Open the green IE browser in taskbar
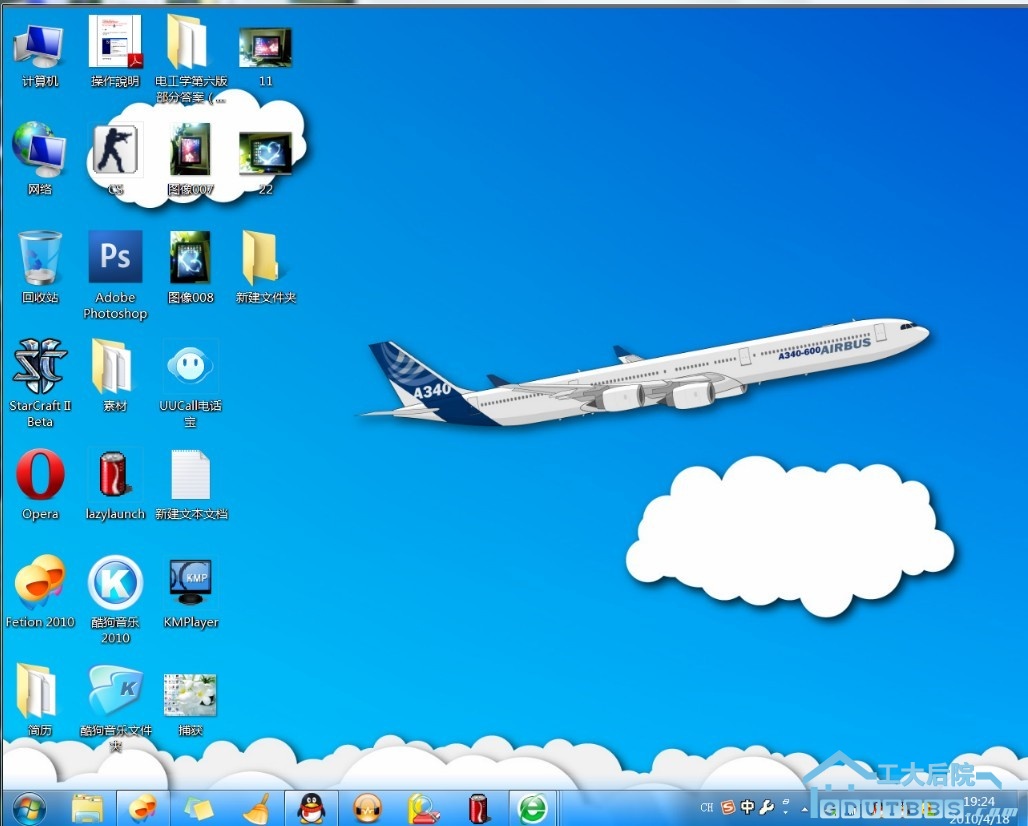 click(534, 807)
